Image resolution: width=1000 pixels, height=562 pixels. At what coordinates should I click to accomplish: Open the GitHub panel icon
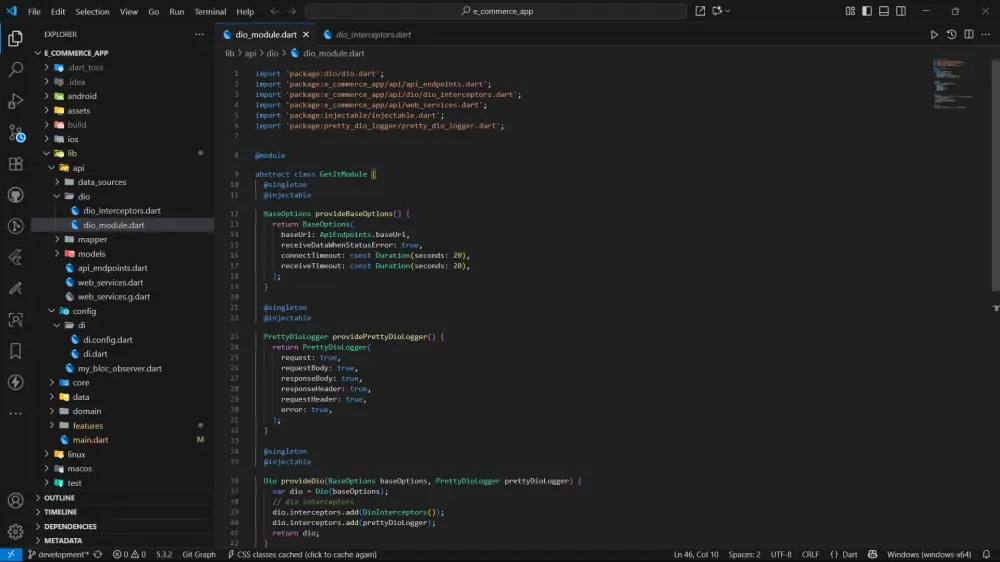15,195
